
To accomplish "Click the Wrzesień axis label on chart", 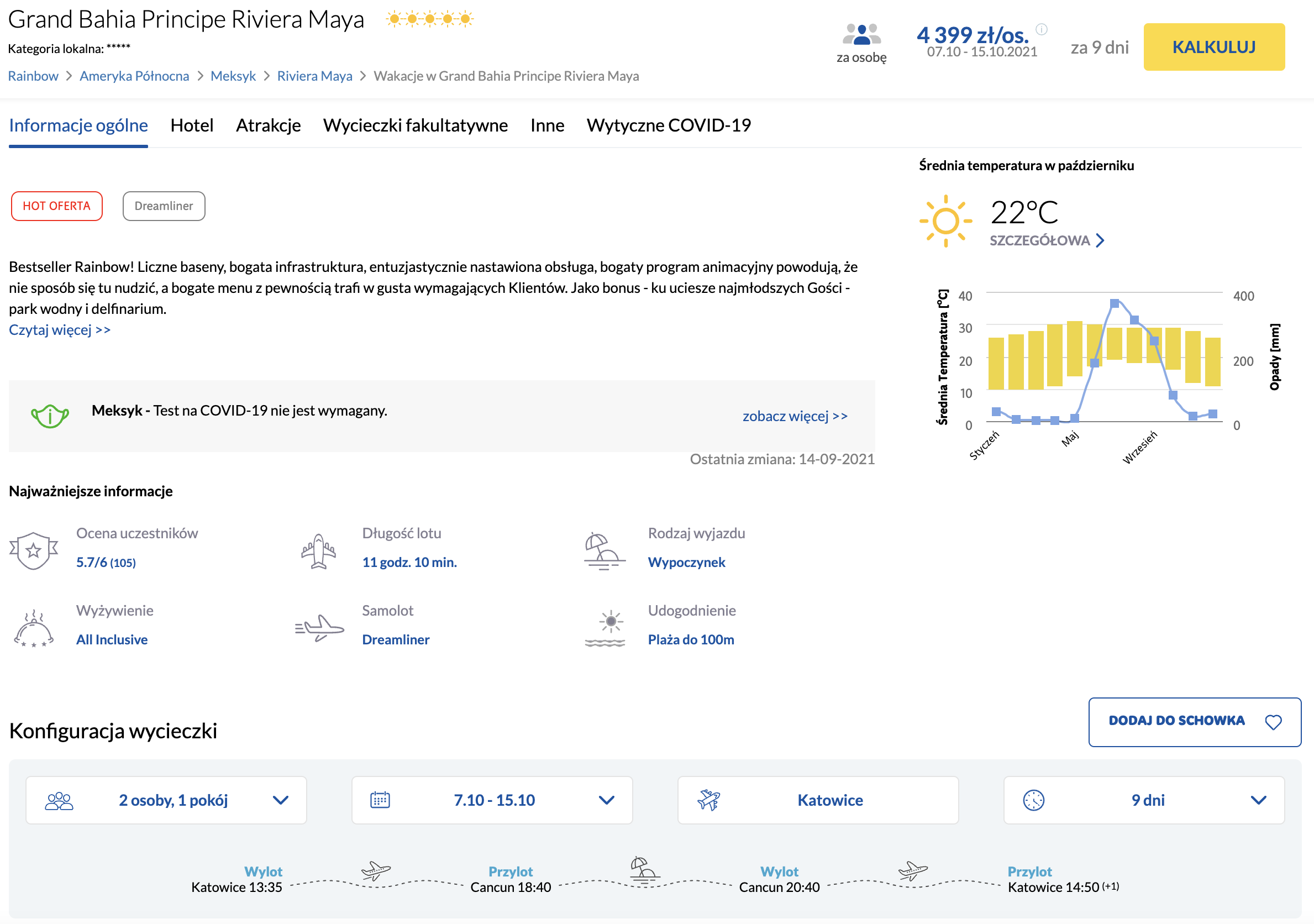I will coord(1139,447).
